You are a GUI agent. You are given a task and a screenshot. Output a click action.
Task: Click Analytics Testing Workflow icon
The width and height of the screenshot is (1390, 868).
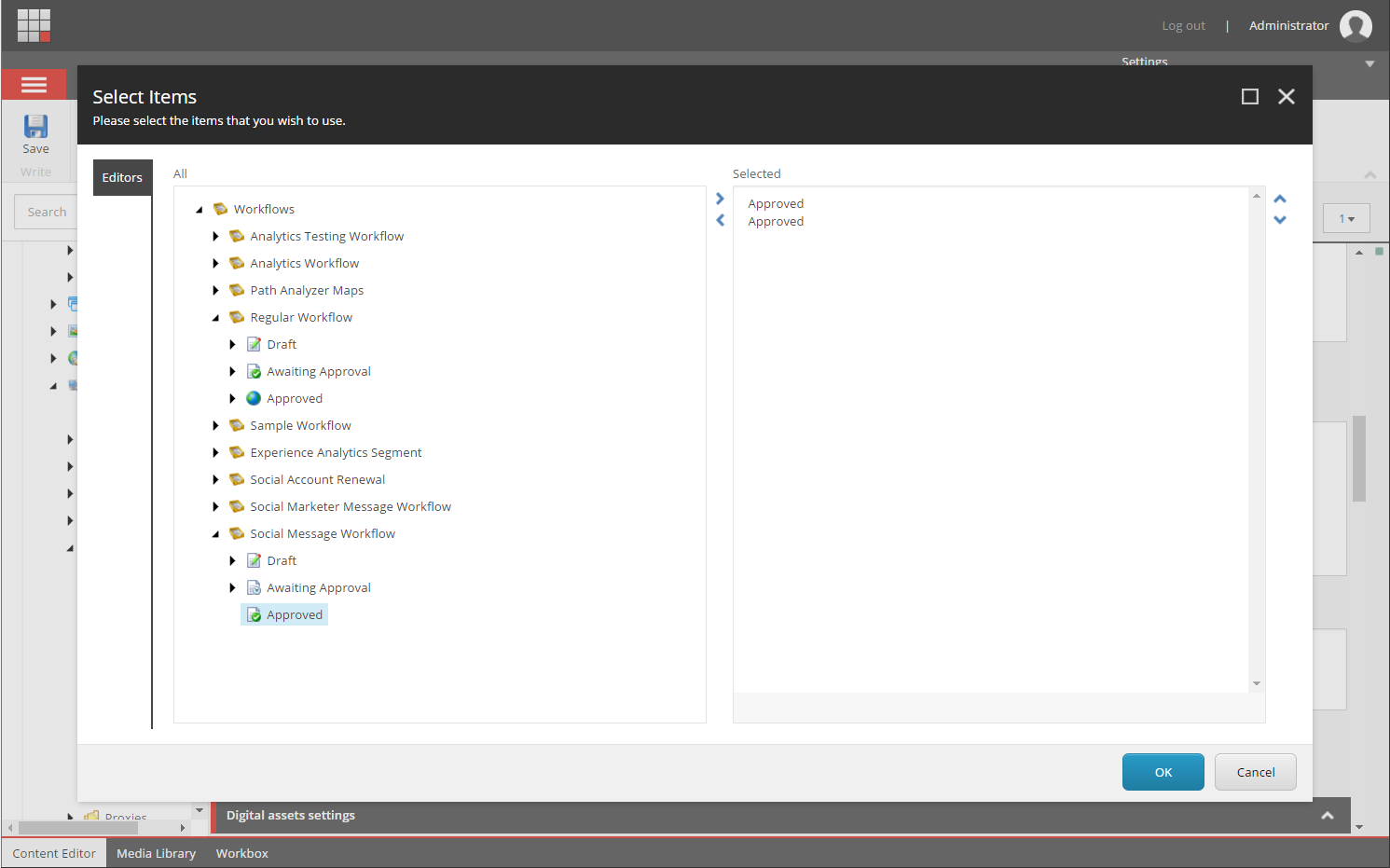[x=237, y=236]
